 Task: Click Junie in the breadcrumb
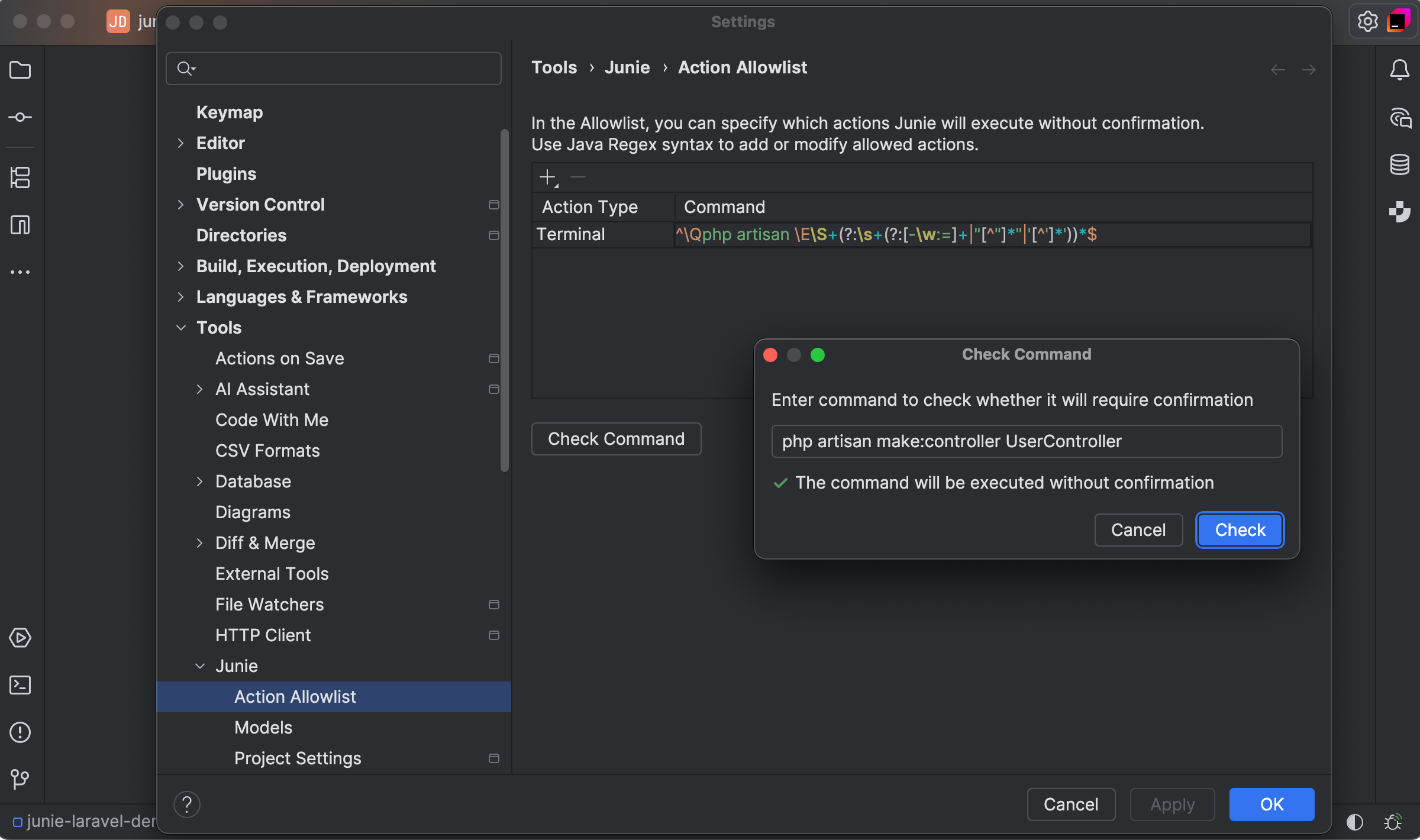pyautogui.click(x=627, y=67)
